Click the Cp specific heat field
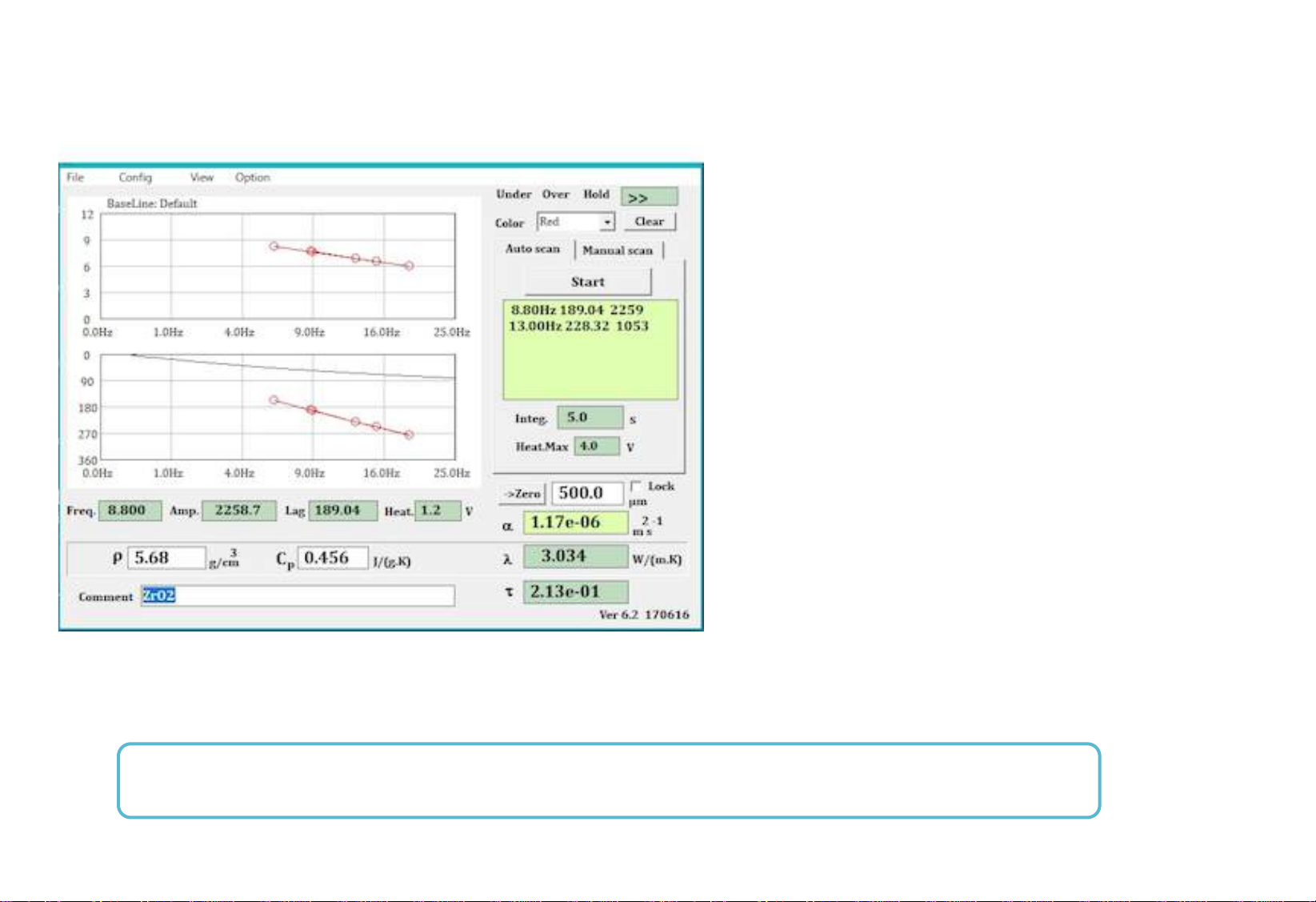This screenshot has height=902, width=1316. pos(333,558)
